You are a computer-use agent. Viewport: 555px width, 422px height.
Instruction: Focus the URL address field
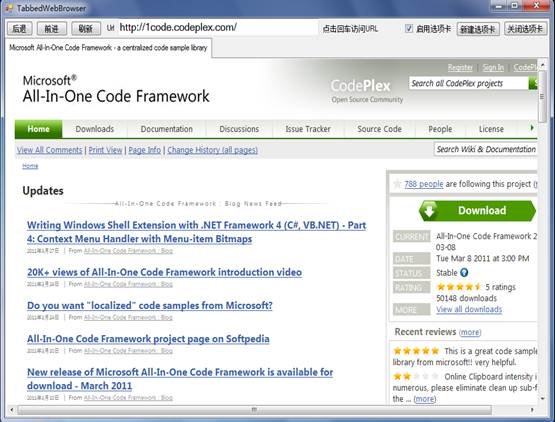pyautogui.click(x=217, y=28)
